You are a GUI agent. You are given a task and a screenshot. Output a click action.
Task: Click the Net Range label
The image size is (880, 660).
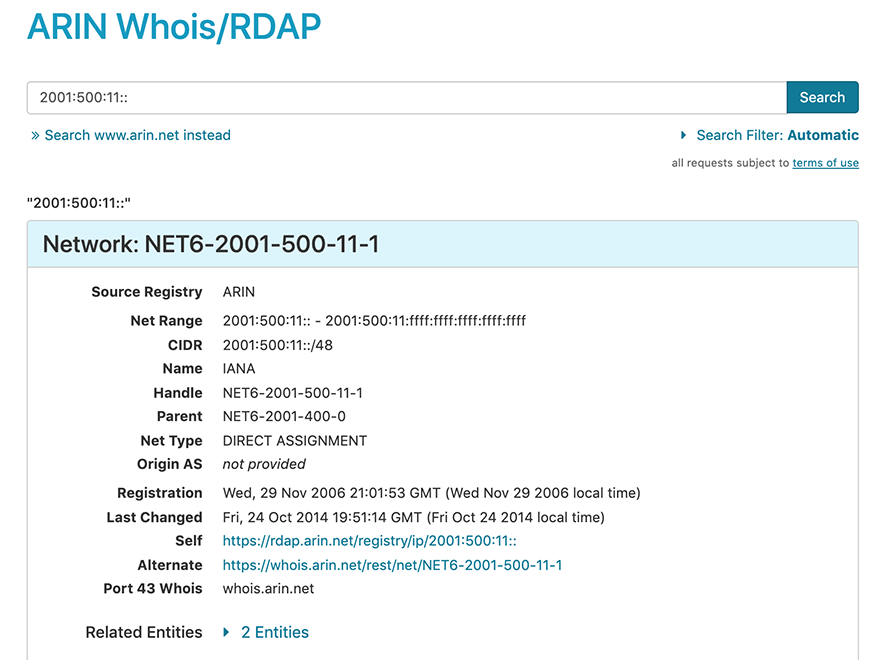pos(166,320)
